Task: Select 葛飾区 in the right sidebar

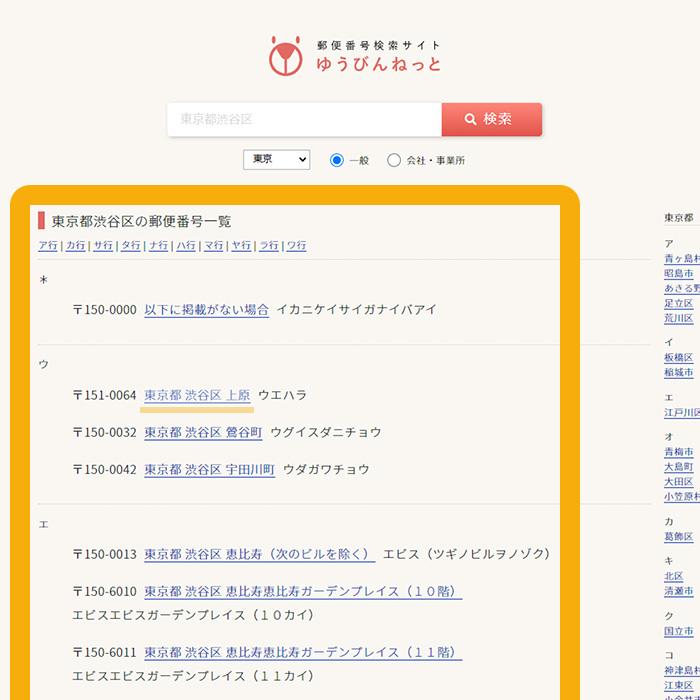Action: [679, 537]
